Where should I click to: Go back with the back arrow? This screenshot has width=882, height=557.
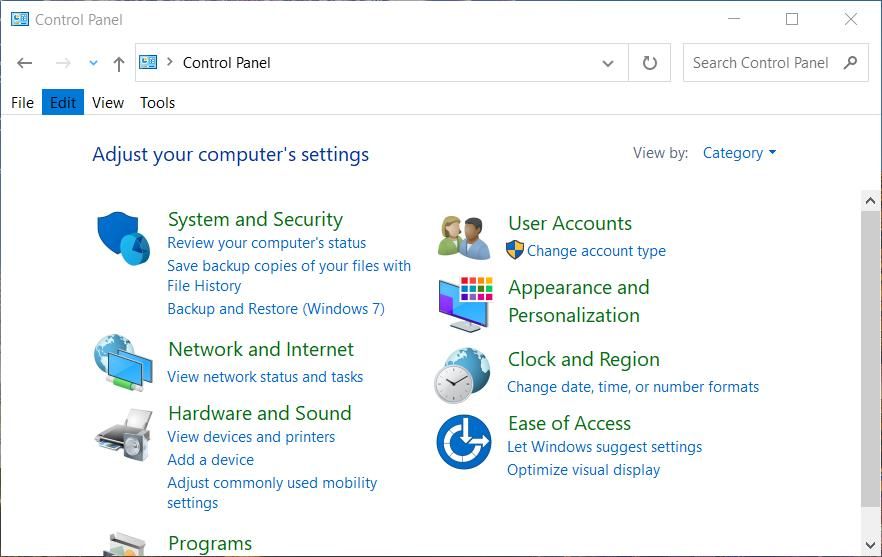click(24, 63)
